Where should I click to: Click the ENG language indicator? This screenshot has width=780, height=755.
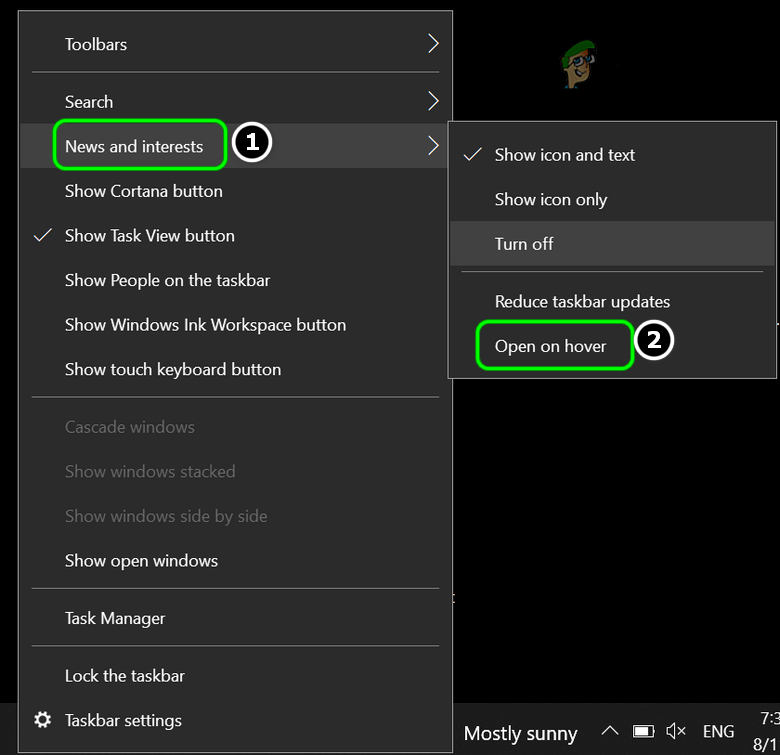click(718, 732)
